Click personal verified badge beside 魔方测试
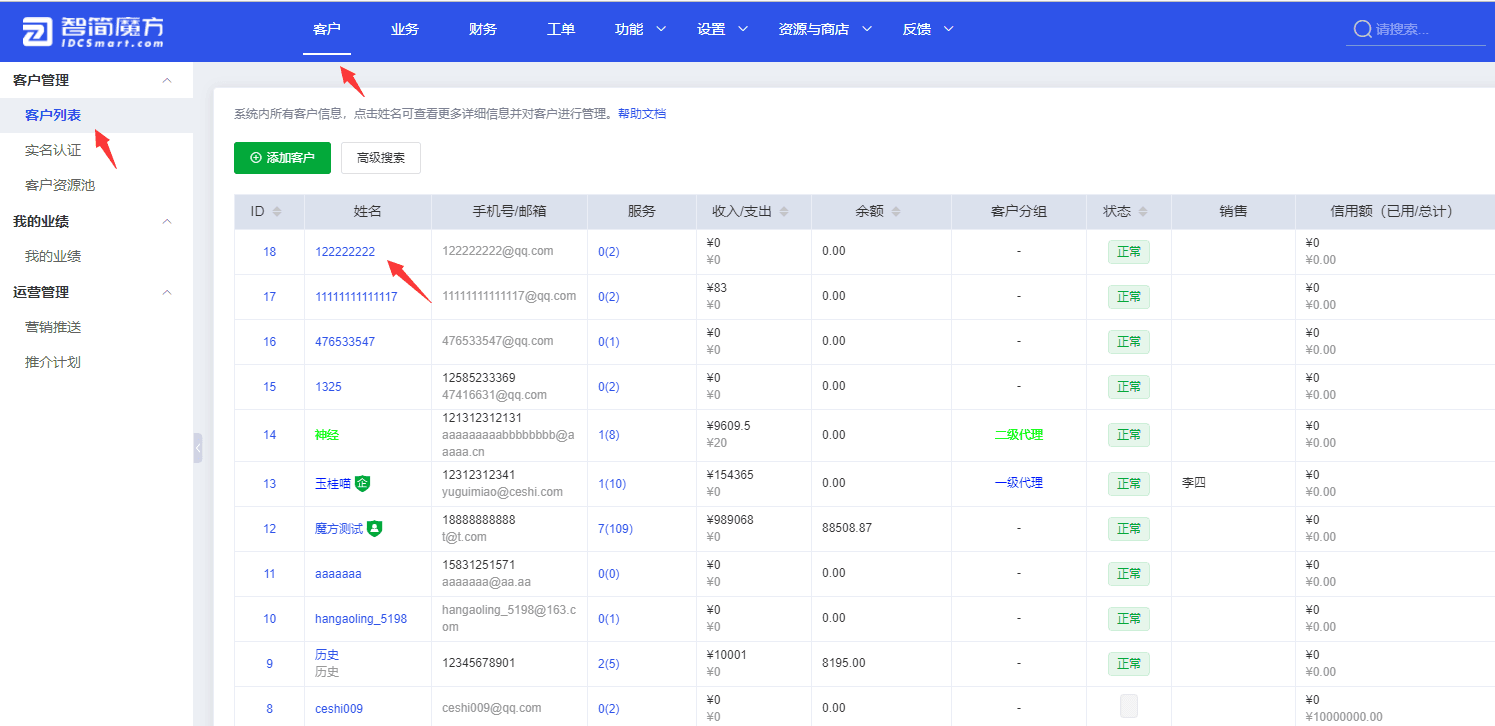This screenshot has height=726, width=1495. click(374, 528)
